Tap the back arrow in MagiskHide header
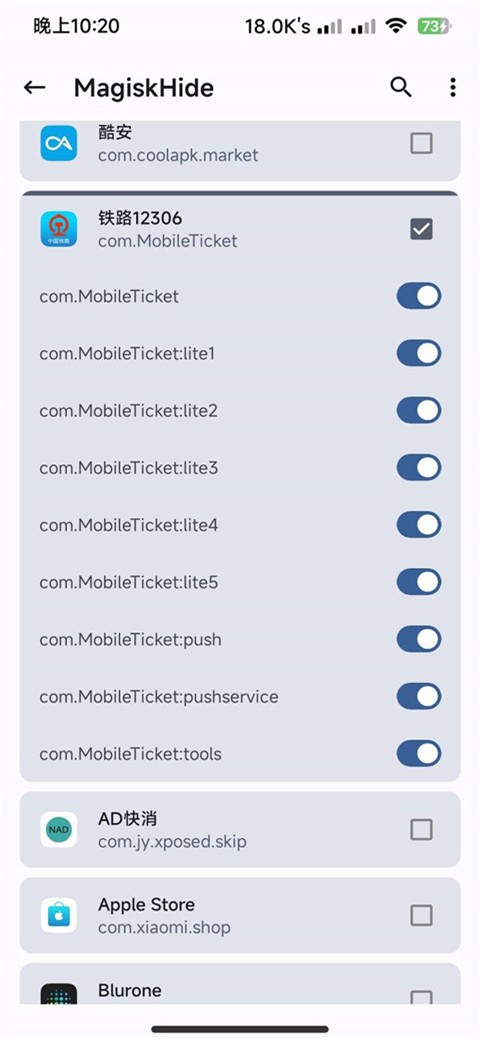The height and width of the screenshot is (1040, 480). pyautogui.click(x=34, y=88)
